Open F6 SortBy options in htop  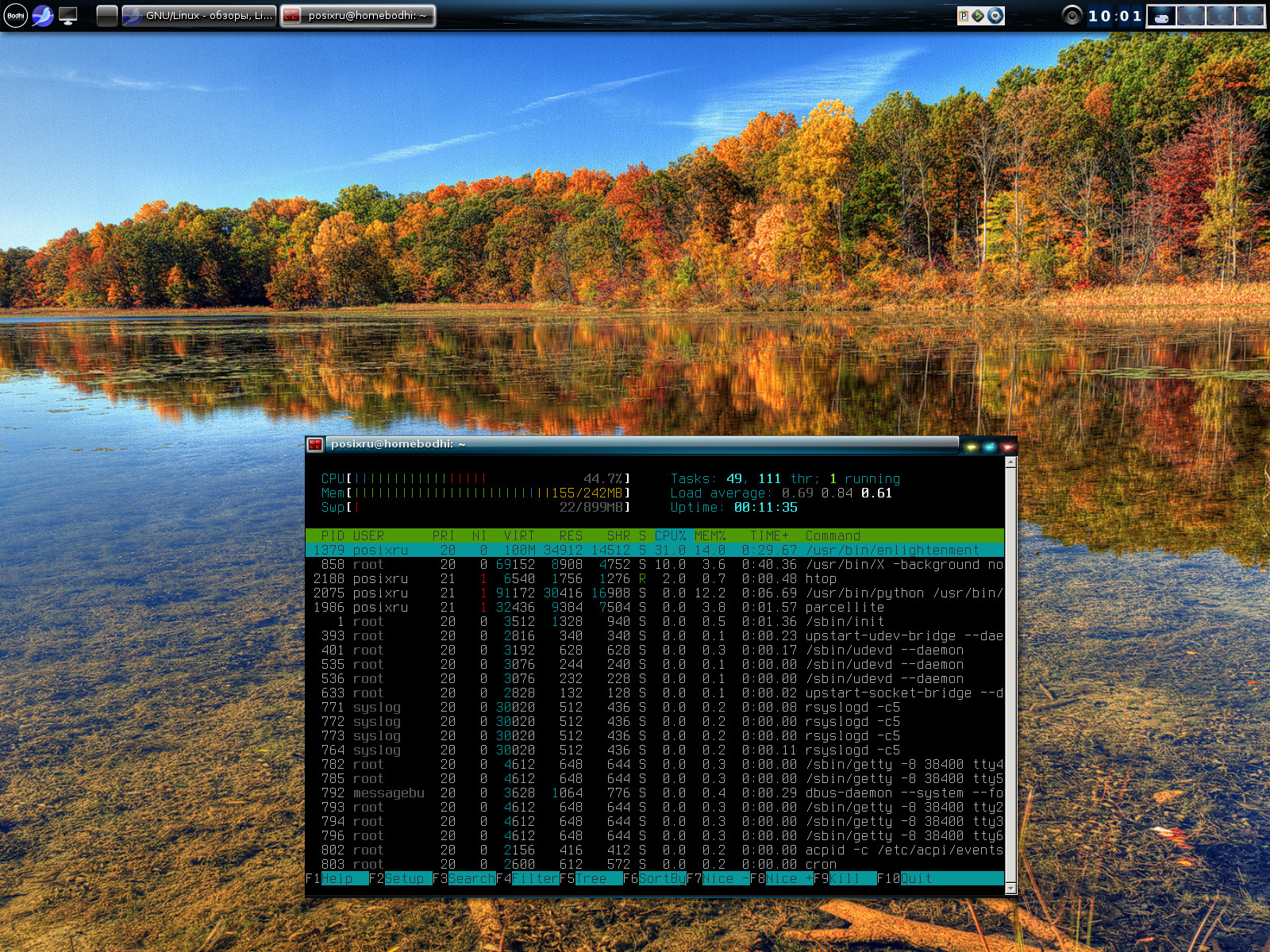coord(655,878)
